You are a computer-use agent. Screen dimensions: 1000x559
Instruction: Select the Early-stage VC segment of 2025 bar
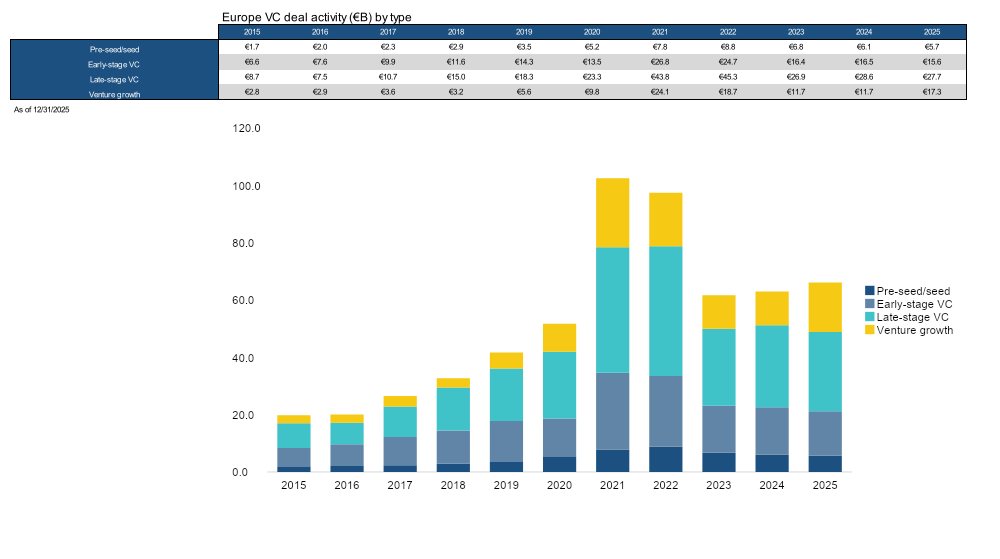pyautogui.click(x=825, y=433)
